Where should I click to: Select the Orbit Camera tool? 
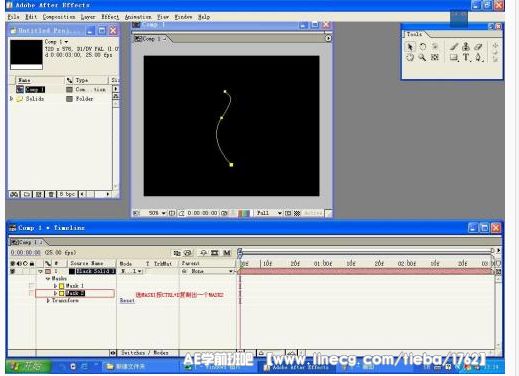click(x=435, y=47)
